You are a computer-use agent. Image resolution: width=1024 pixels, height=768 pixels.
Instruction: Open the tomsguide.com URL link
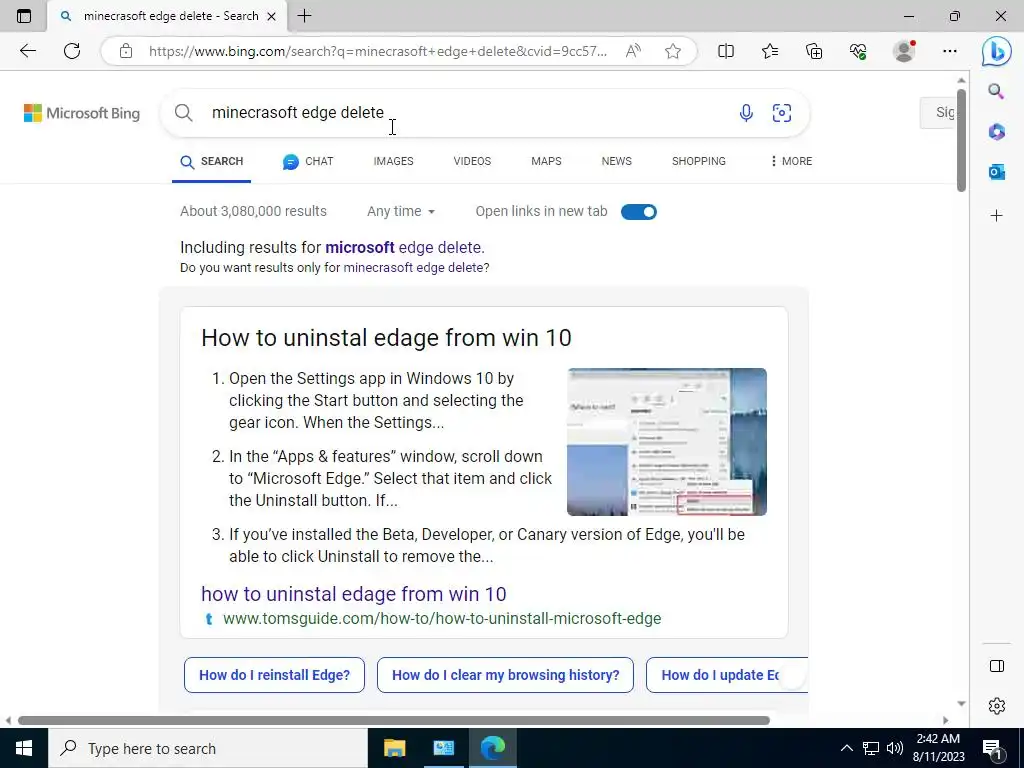tap(442, 618)
